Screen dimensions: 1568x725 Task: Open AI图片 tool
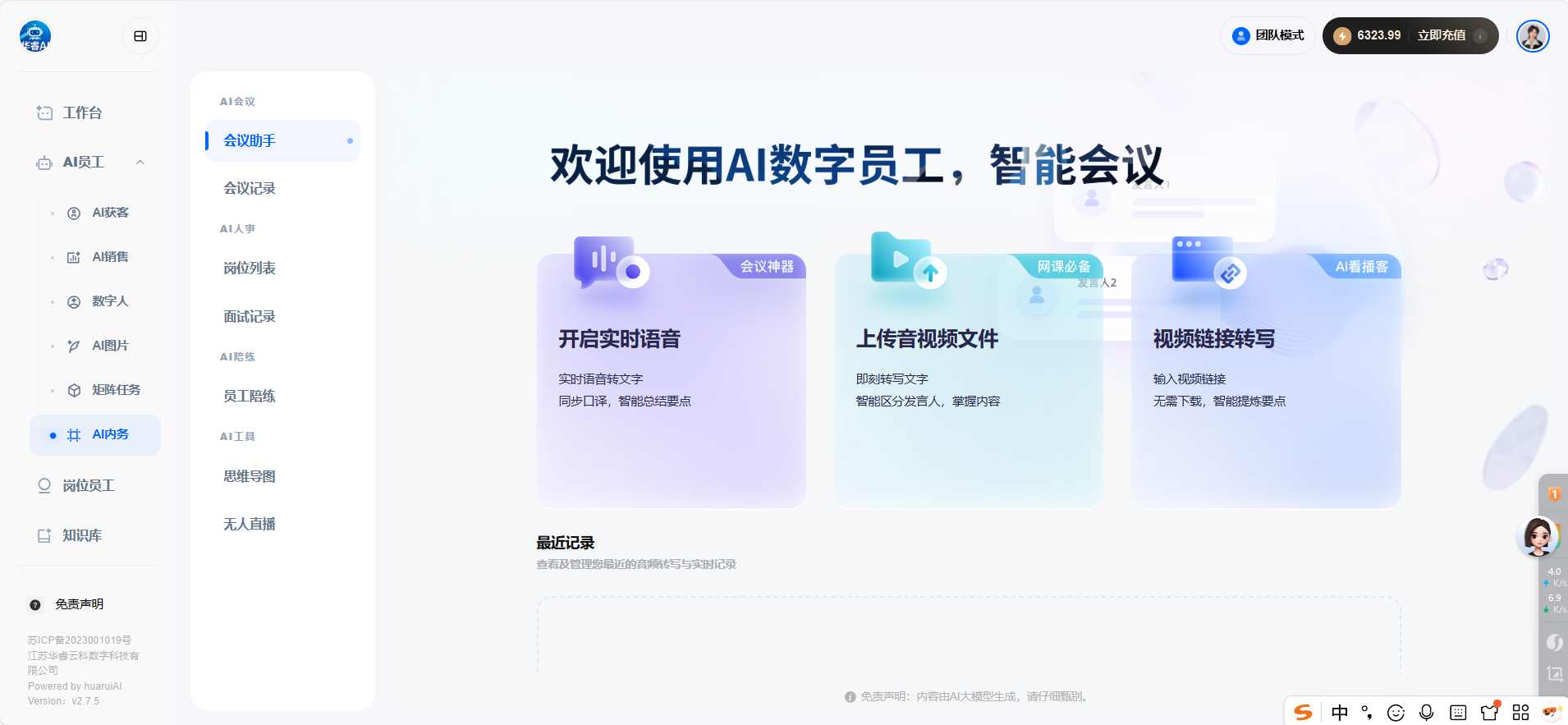pos(109,346)
